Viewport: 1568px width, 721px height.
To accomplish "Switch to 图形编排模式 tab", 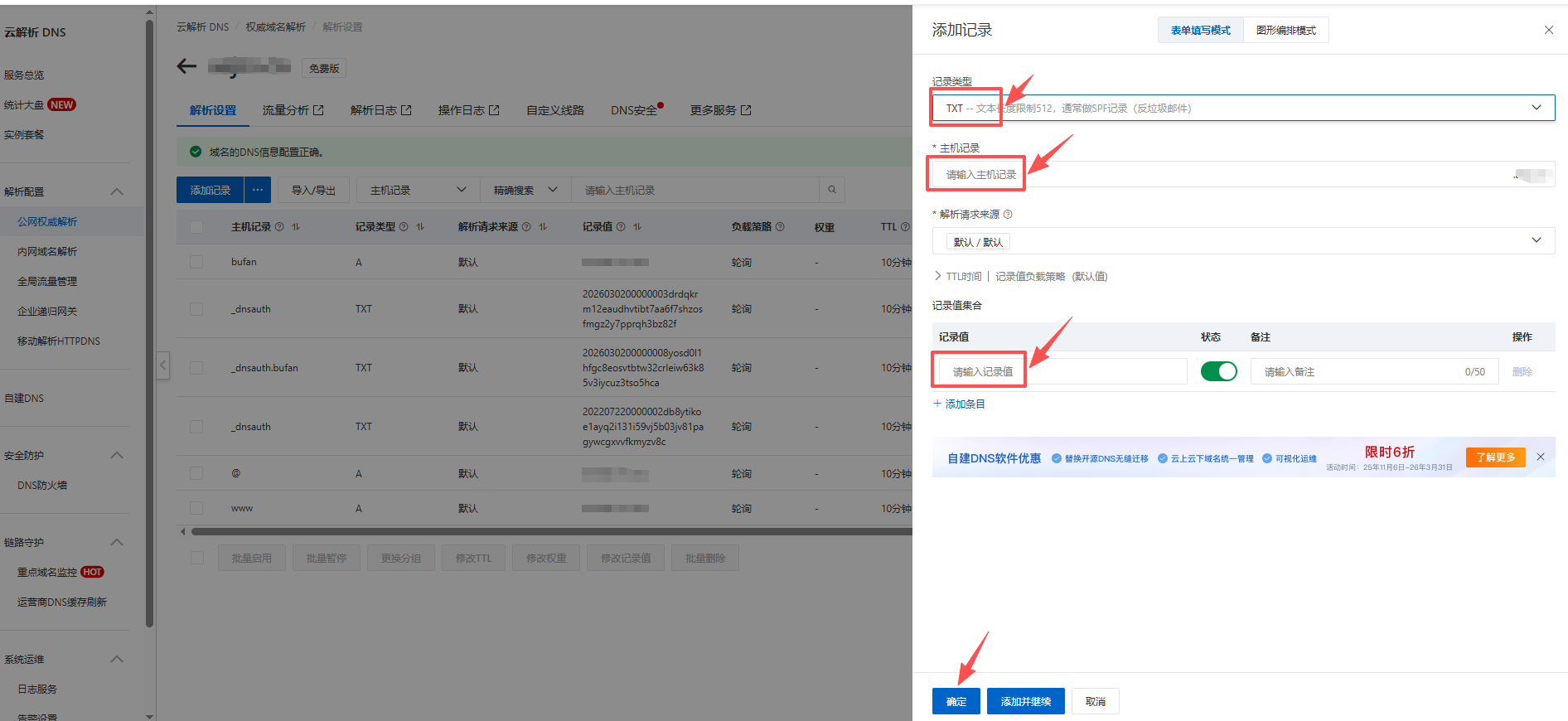I will 1285,31.
